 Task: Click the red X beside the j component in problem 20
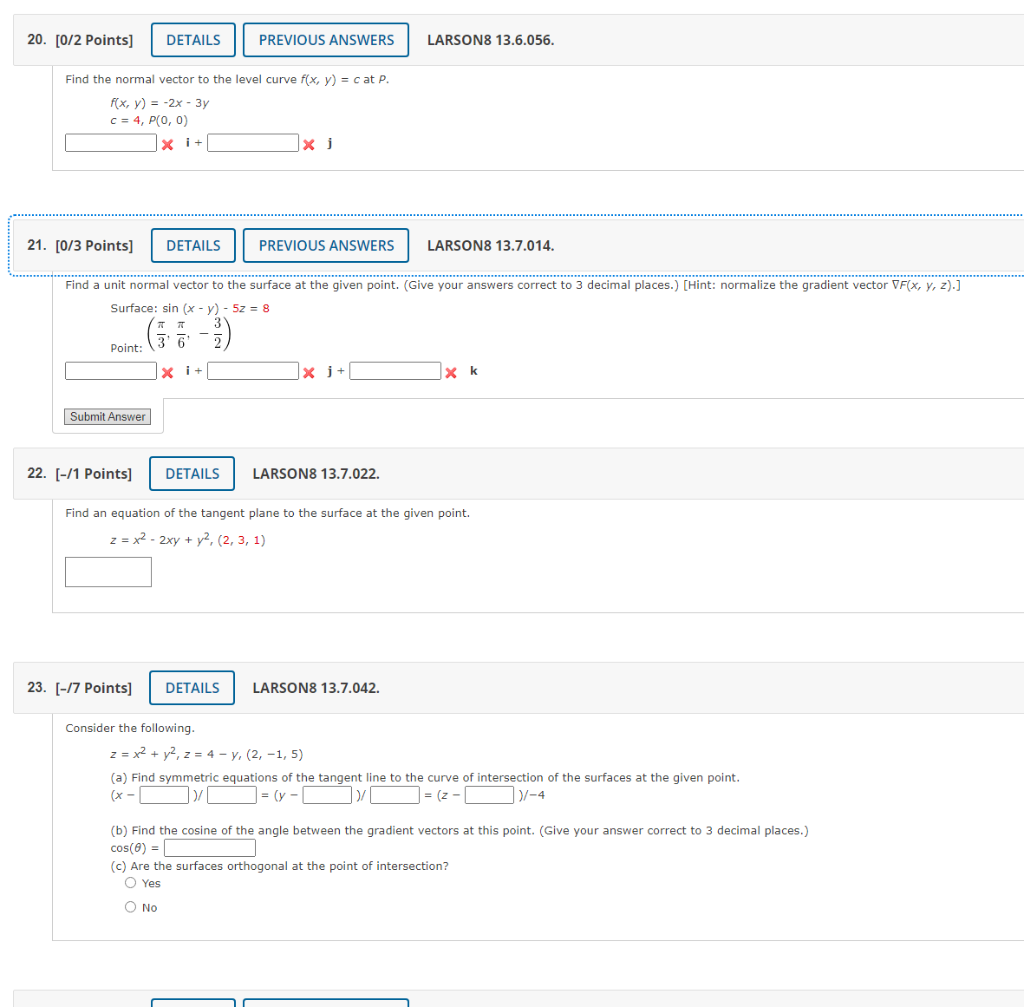click(x=309, y=143)
